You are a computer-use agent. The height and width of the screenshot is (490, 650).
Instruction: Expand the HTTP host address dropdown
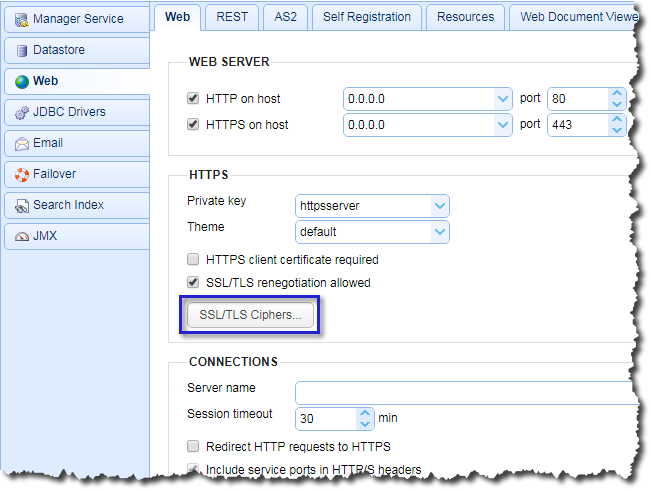pyautogui.click(x=502, y=99)
